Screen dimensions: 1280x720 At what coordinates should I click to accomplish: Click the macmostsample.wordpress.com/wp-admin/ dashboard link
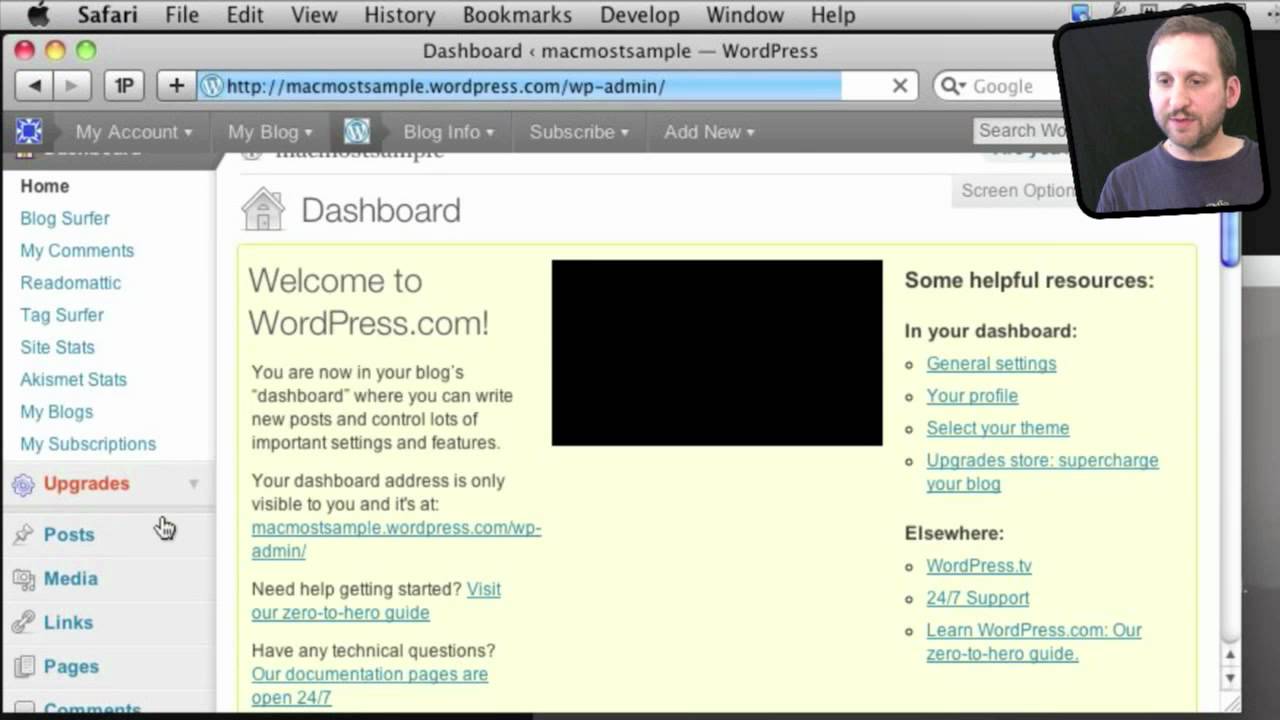click(x=396, y=539)
